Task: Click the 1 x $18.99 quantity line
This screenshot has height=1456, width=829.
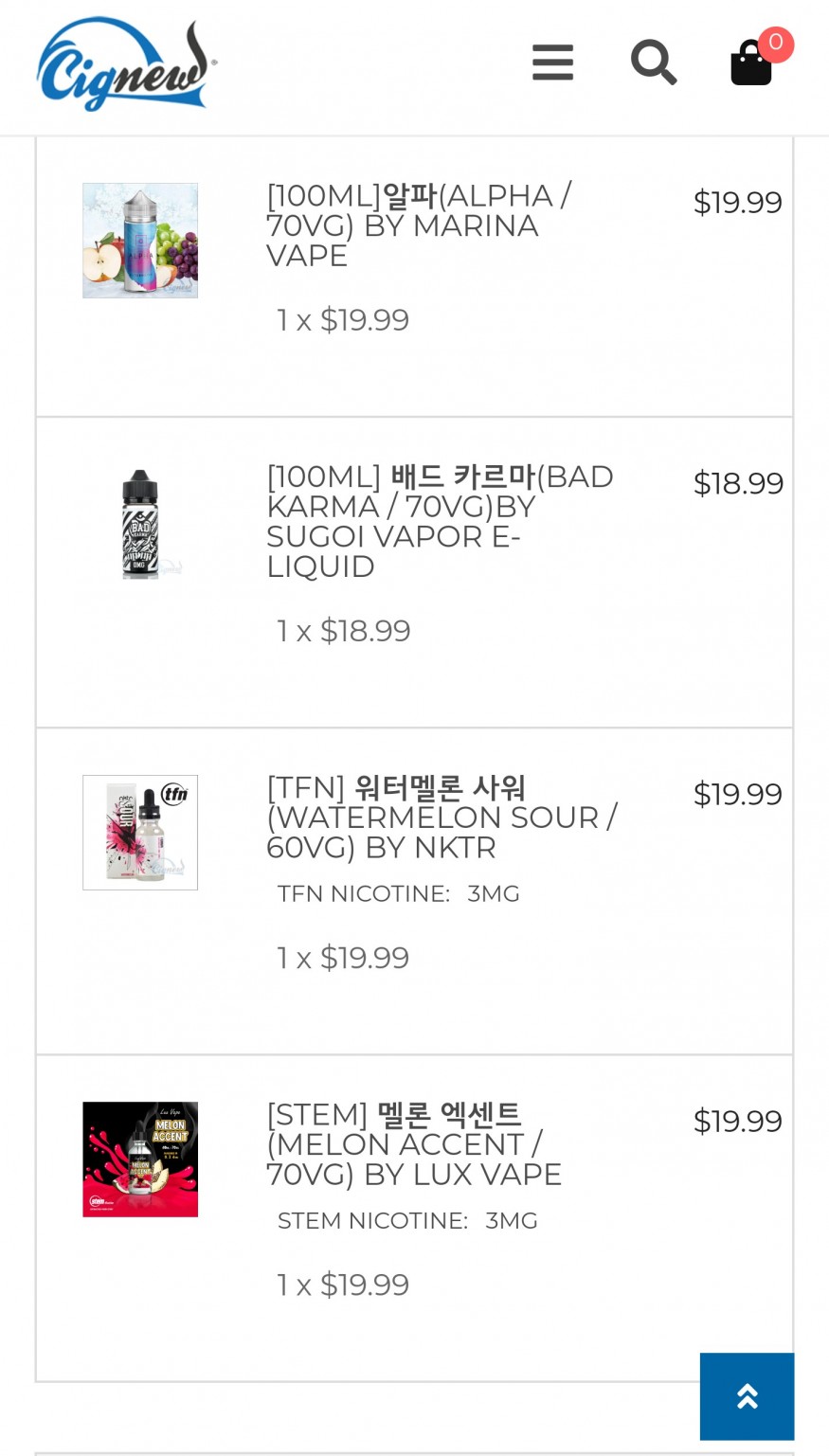Action: [x=343, y=631]
